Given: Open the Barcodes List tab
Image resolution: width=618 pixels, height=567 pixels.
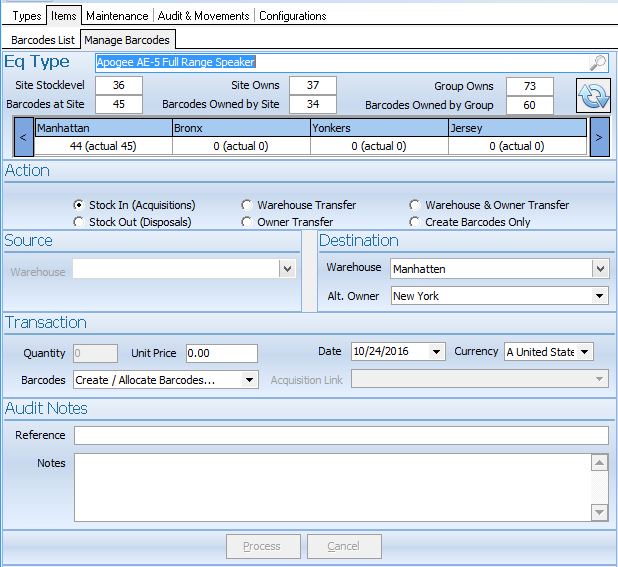Looking at the screenshot, I should (42, 40).
